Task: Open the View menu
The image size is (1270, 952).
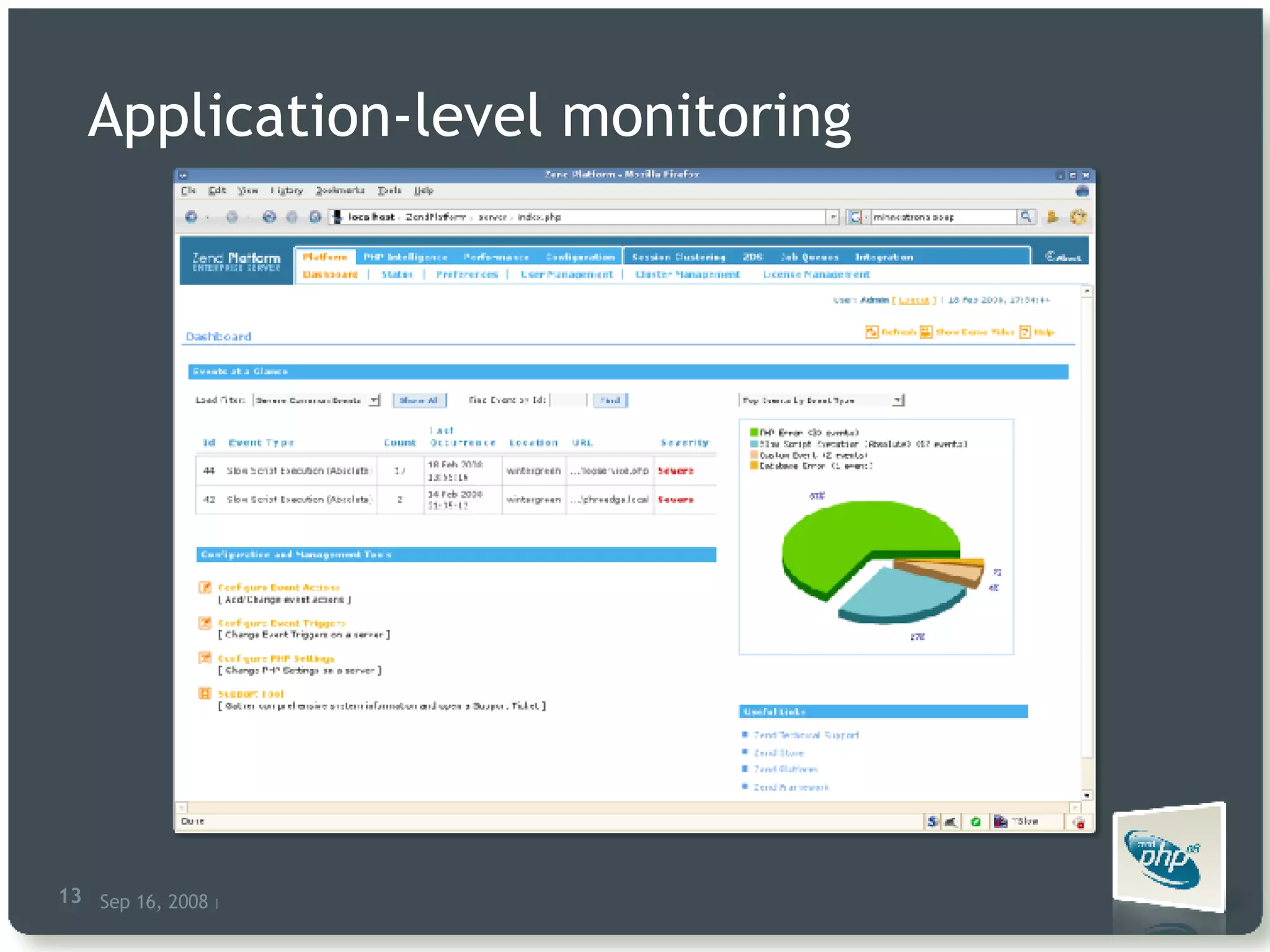Action: point(247,190)
